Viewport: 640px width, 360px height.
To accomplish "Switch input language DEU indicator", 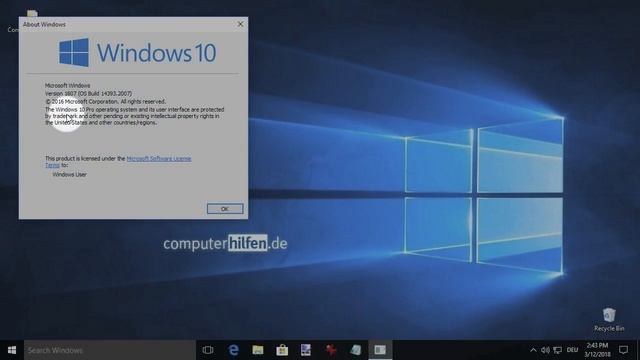I will [572, 350].
